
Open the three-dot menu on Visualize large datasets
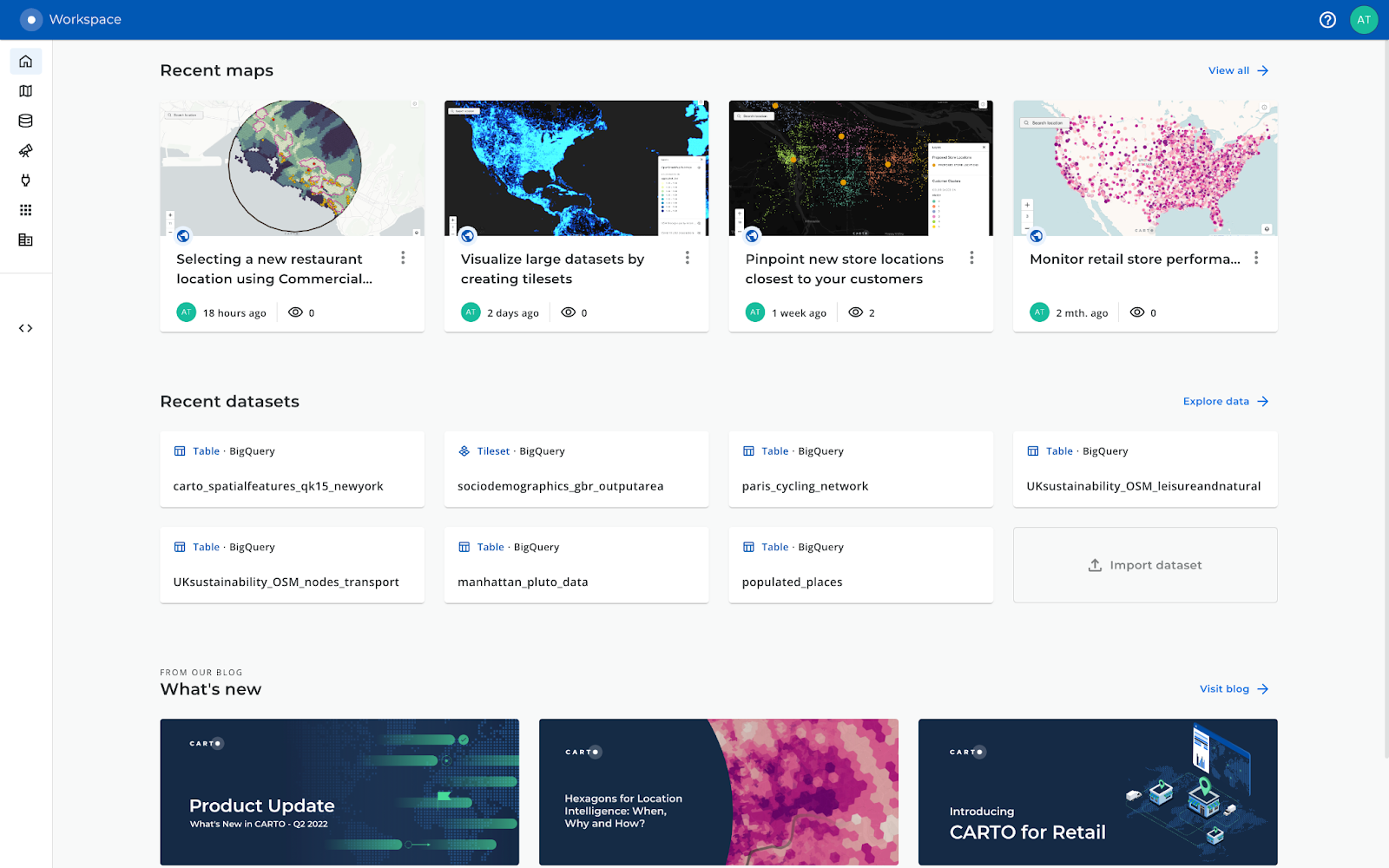687,258
